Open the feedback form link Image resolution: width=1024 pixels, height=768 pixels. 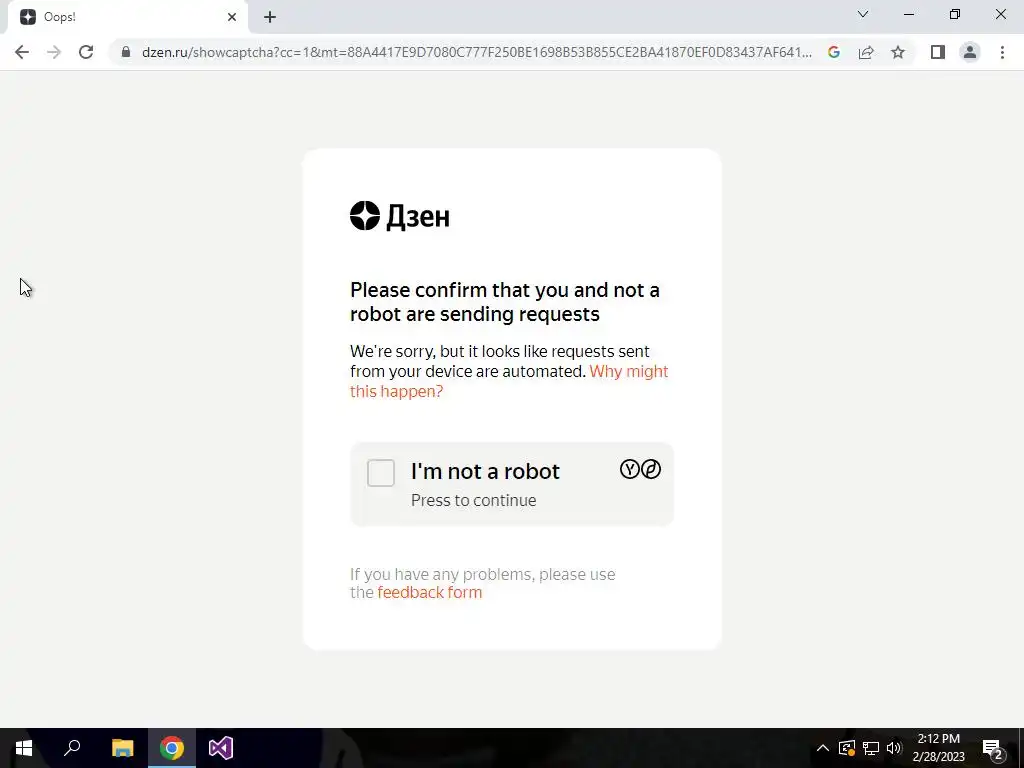430,592
